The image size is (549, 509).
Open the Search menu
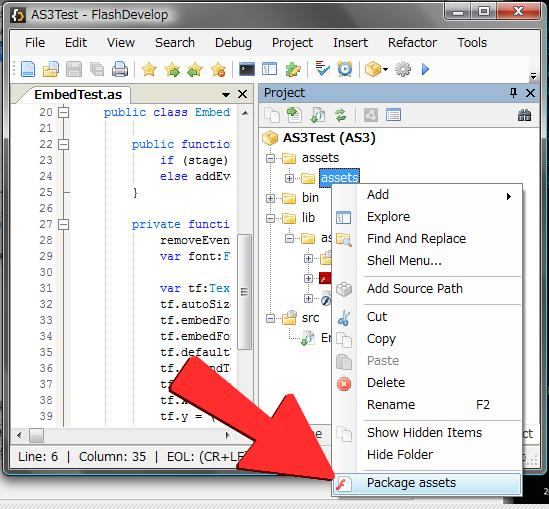click(x=175, y=43)
